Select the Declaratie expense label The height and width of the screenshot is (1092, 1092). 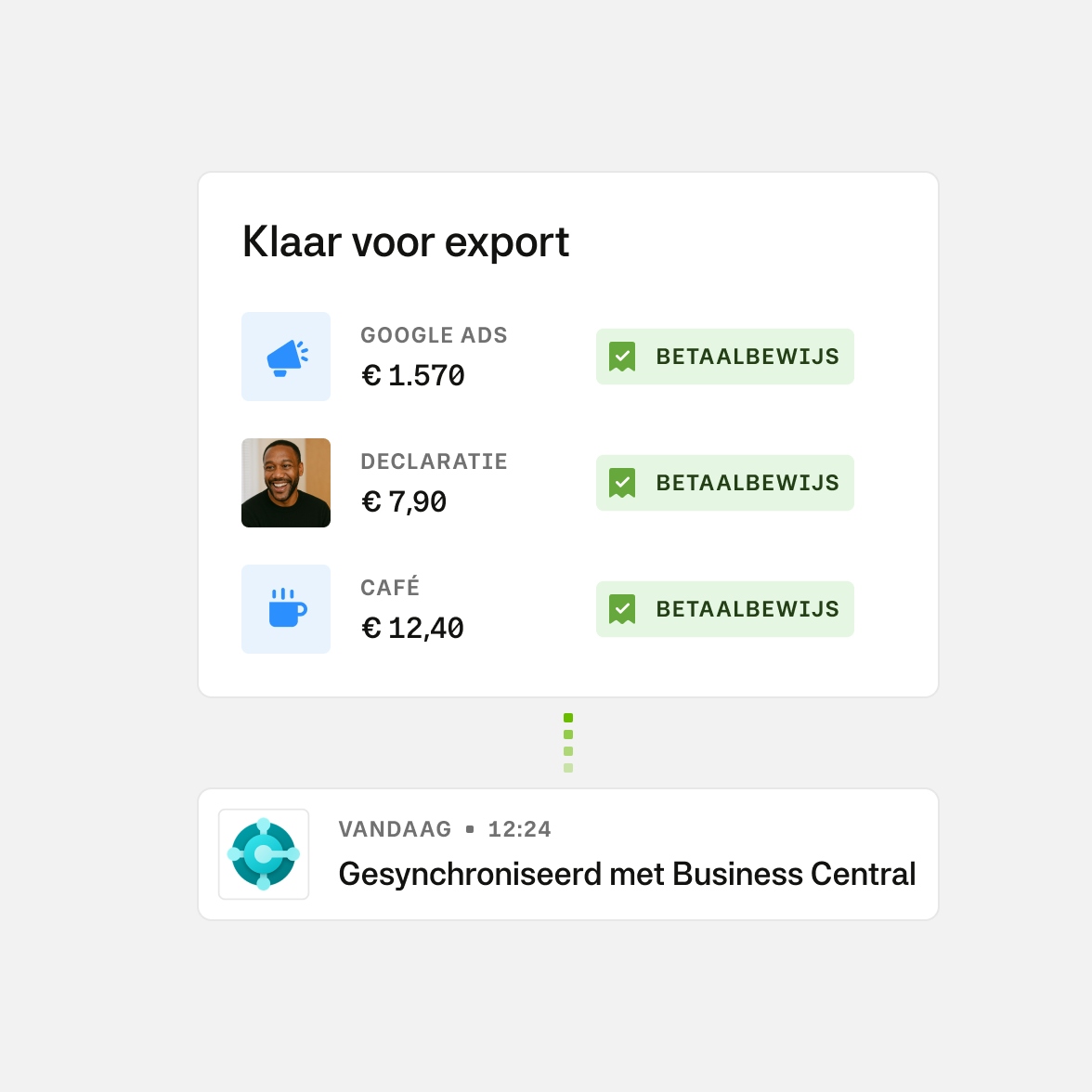(434, 461)
